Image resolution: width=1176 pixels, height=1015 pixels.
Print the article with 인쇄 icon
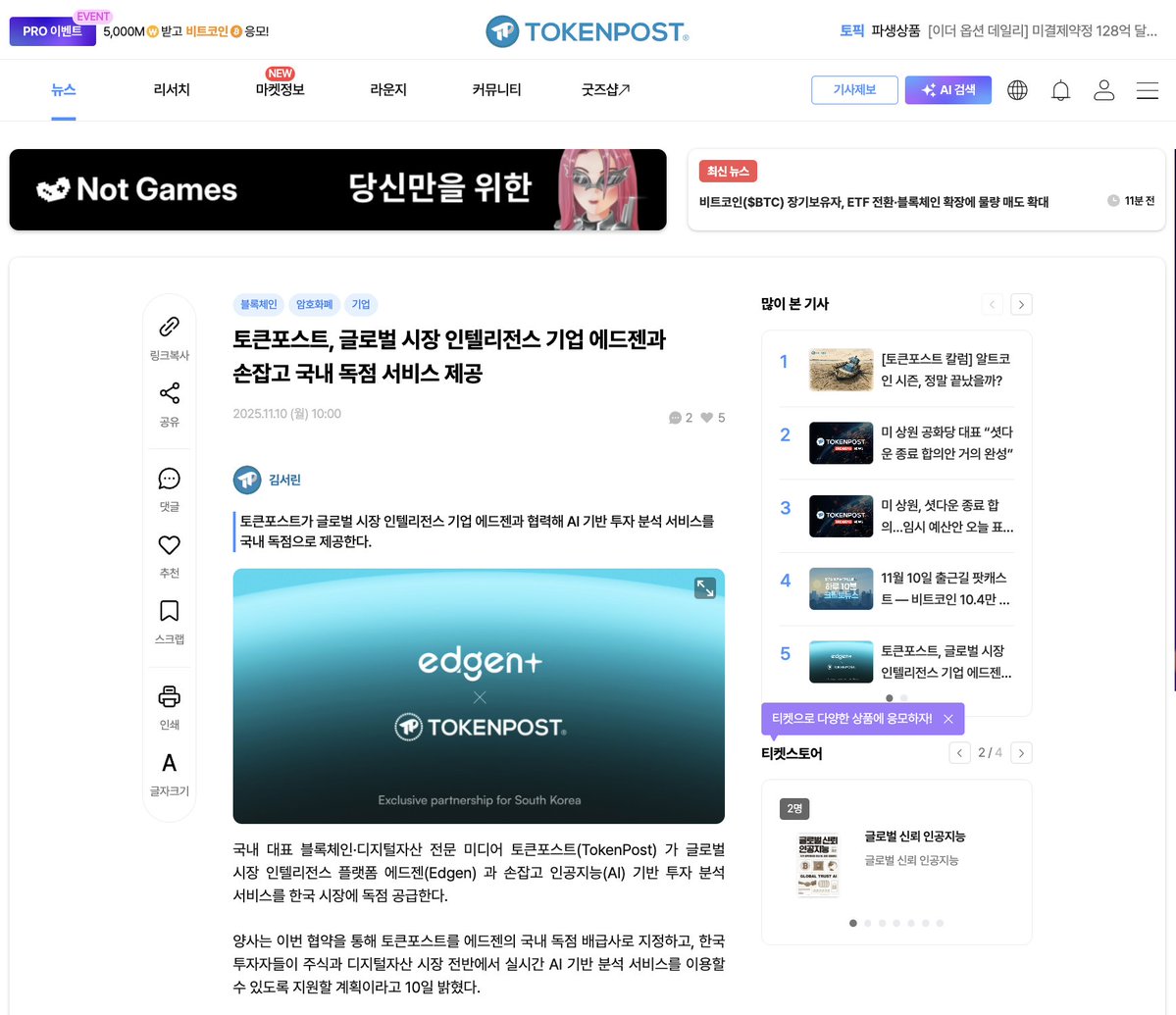(x=170, y=696)
